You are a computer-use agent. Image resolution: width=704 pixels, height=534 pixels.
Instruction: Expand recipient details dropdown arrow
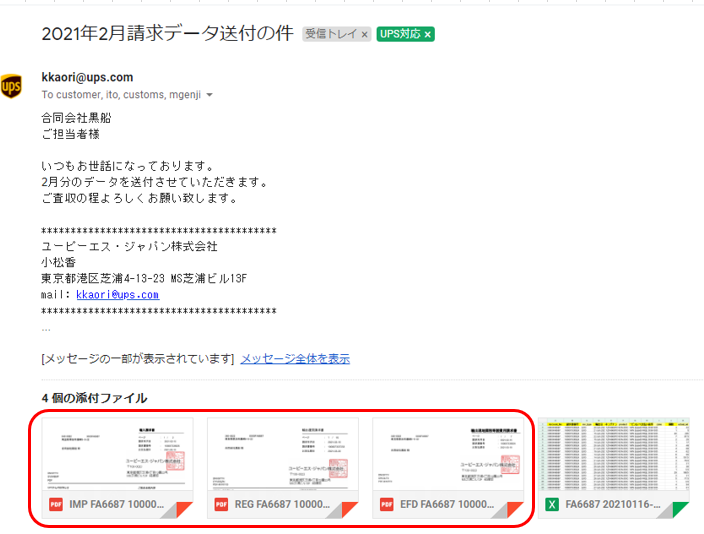(x=209, y=95)
